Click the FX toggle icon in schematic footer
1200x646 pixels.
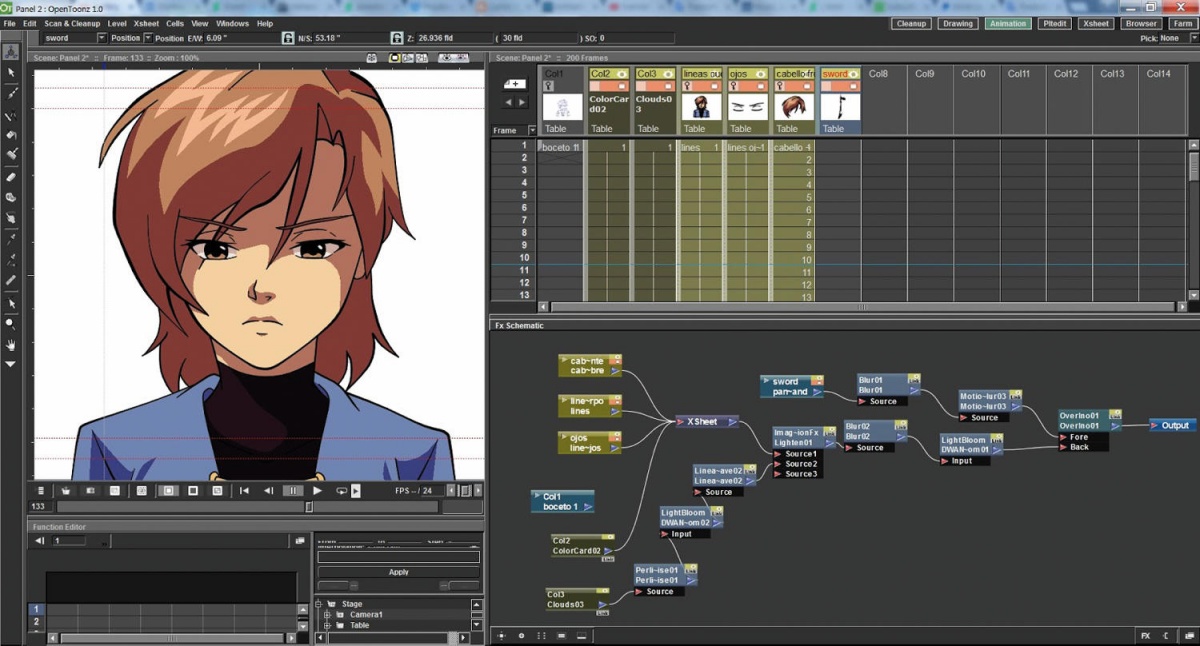click(x=1146, y=636)
